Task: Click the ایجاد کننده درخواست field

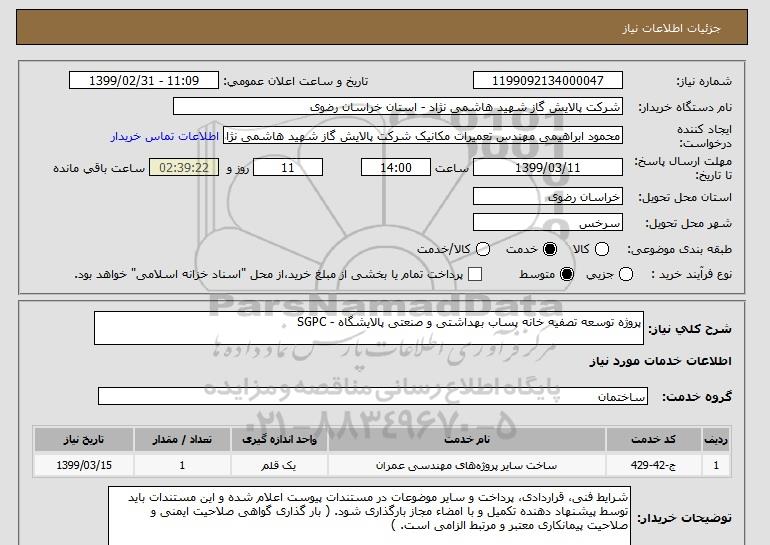Action: pyautogui.click(x=423, y=136)
